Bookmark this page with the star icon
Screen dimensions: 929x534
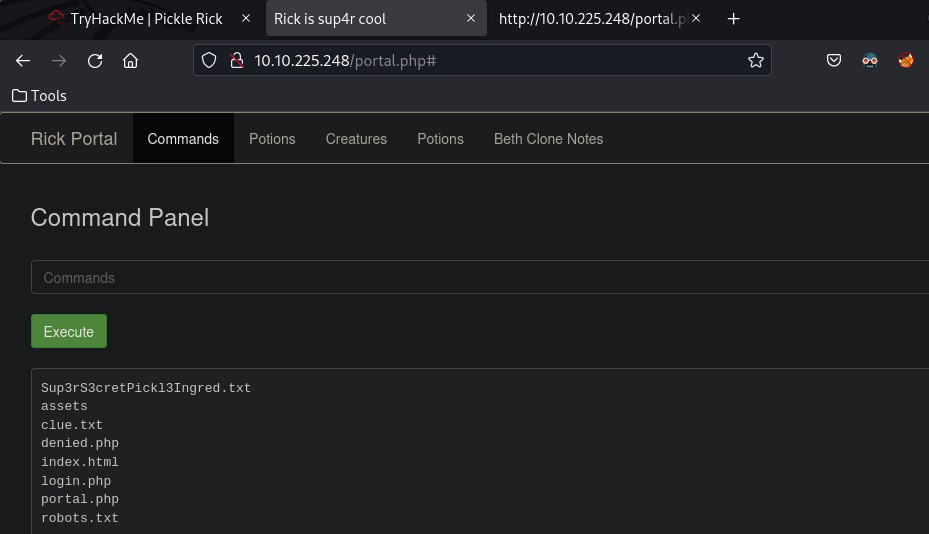pyautogui.click(x=756, y=61)
